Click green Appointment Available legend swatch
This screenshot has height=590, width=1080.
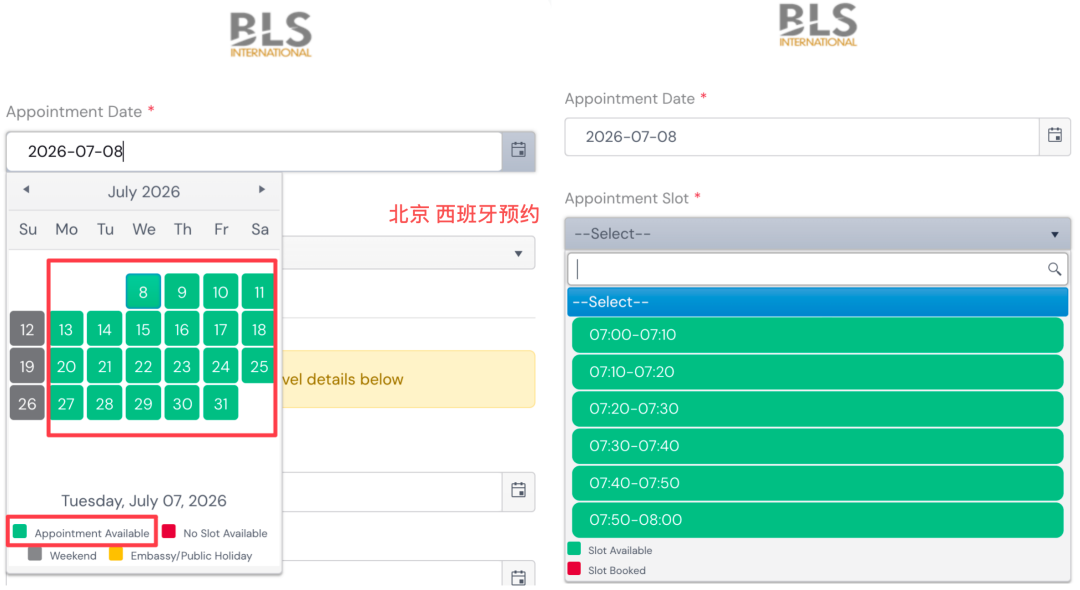[x=20, y=531]
